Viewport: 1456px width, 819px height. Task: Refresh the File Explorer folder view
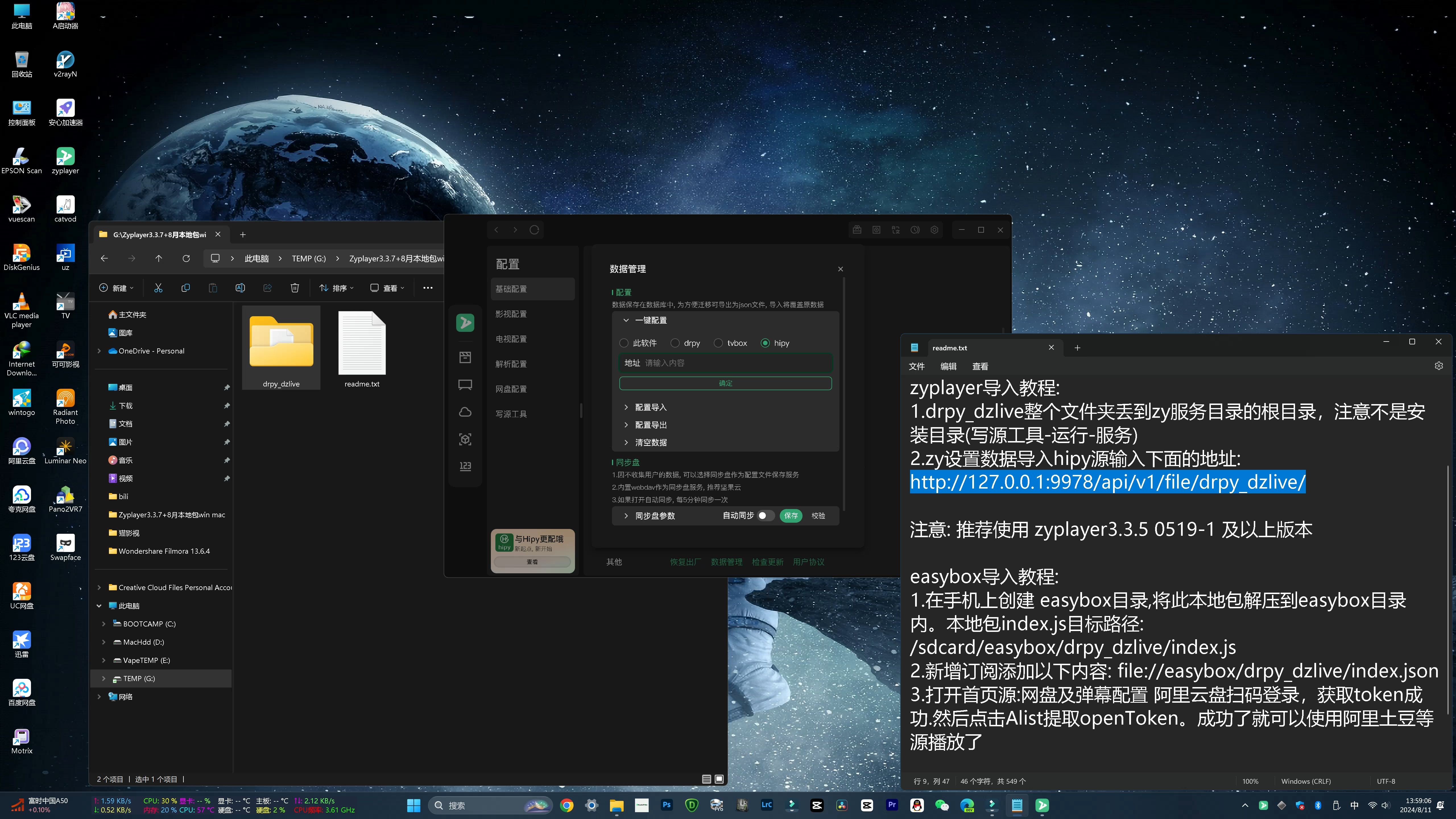click(186, 258)
